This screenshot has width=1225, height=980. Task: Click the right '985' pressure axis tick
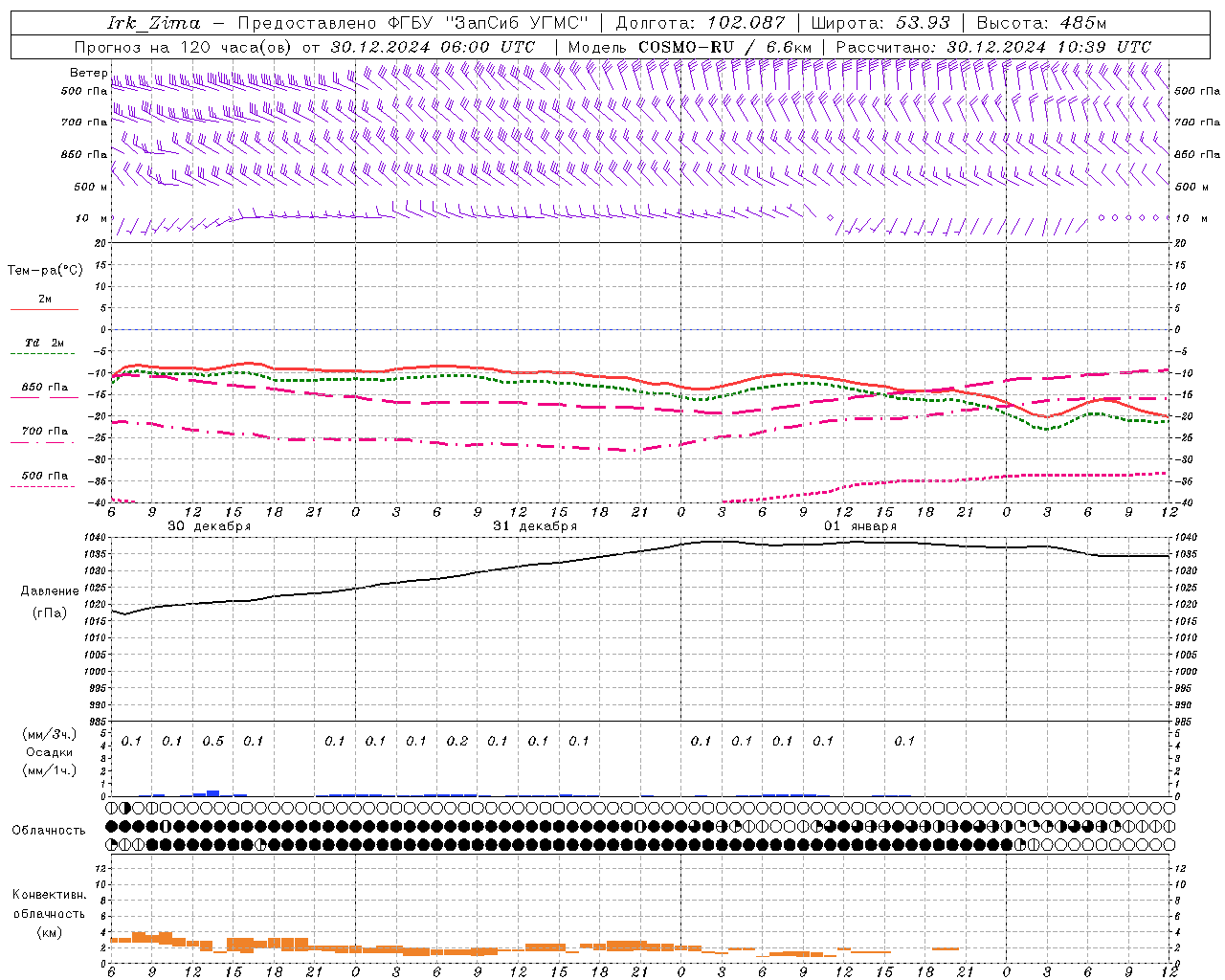pyautogui.click(x=1184, y=722)
